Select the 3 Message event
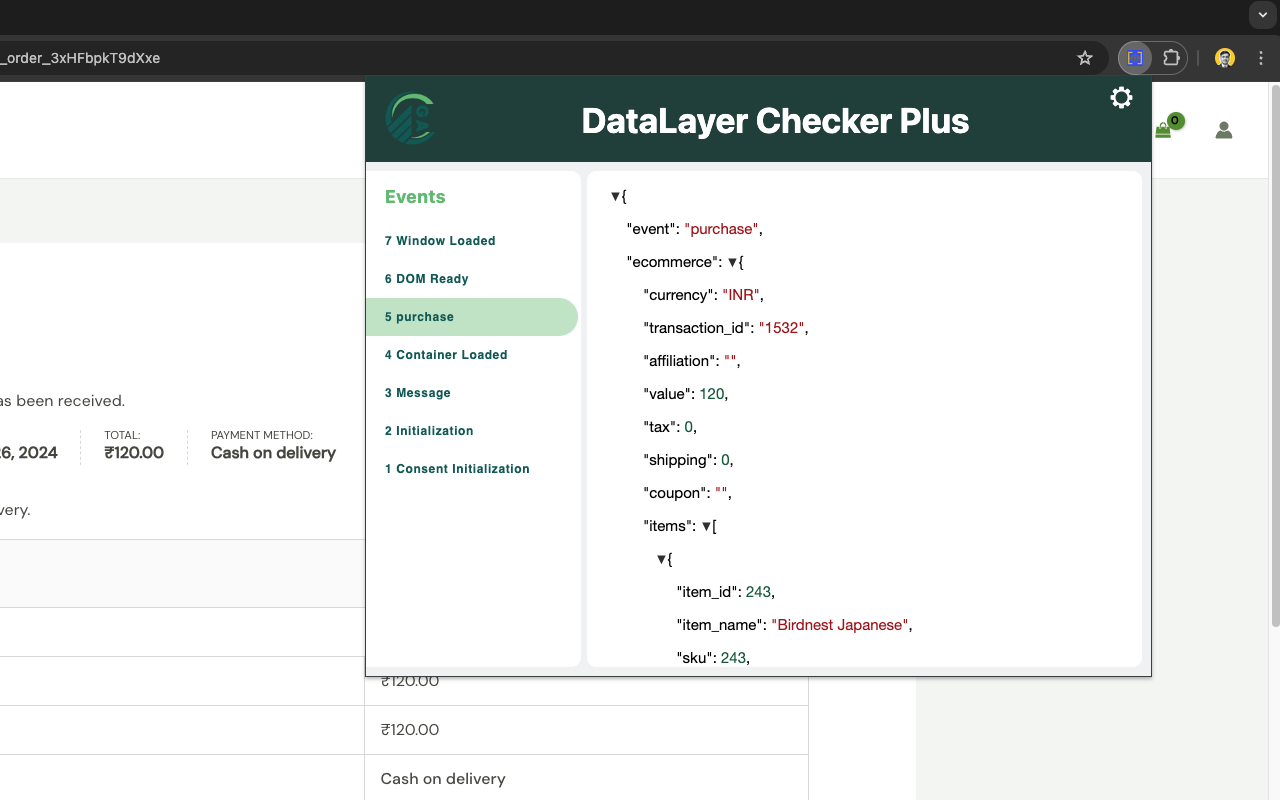Image resolution: width=1280 pixels, height=800 pixels. coord(417,392)
